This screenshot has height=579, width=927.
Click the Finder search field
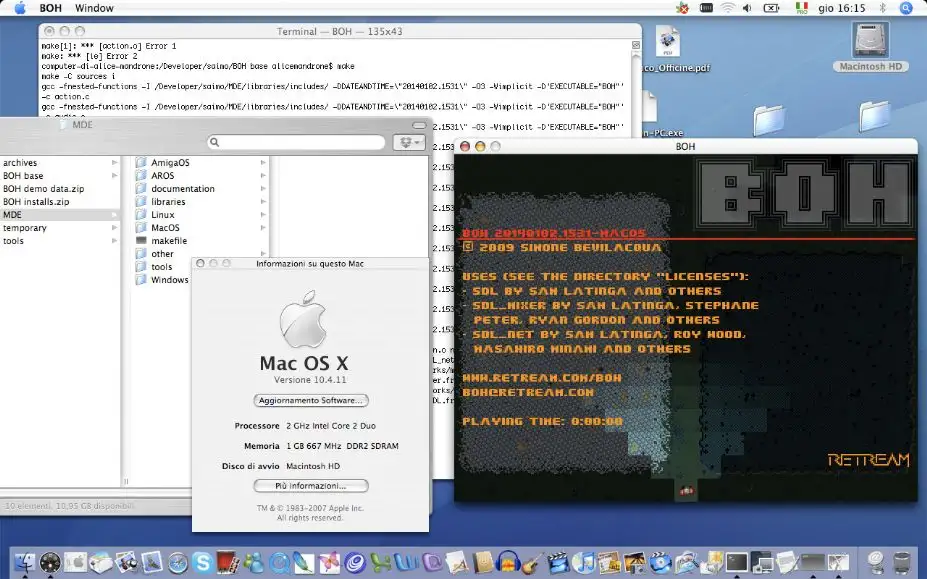pyautogui.click(x=296, y=142)
